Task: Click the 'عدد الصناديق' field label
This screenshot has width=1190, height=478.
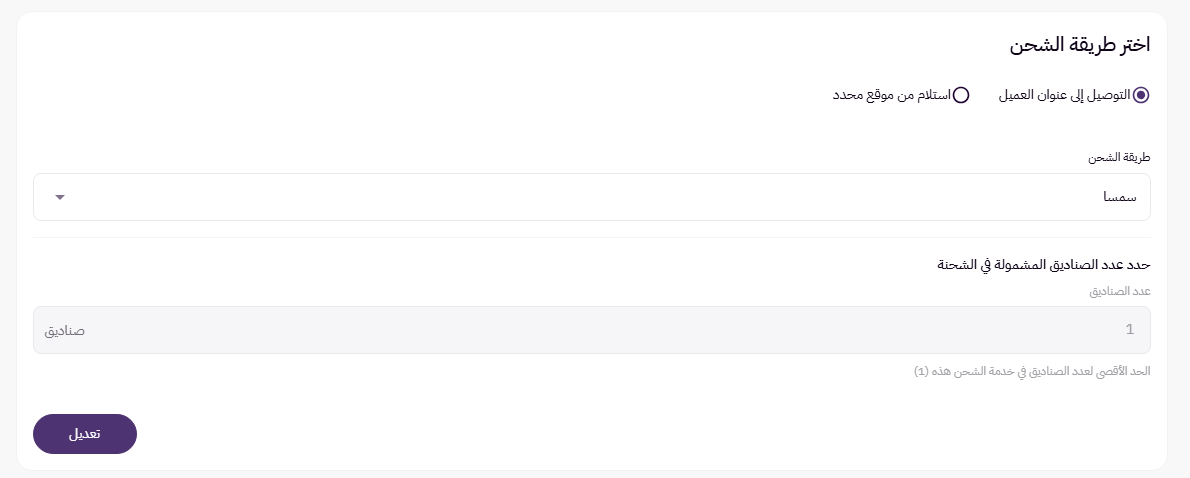Action: pyautogui.click(x=1120, y=291)
